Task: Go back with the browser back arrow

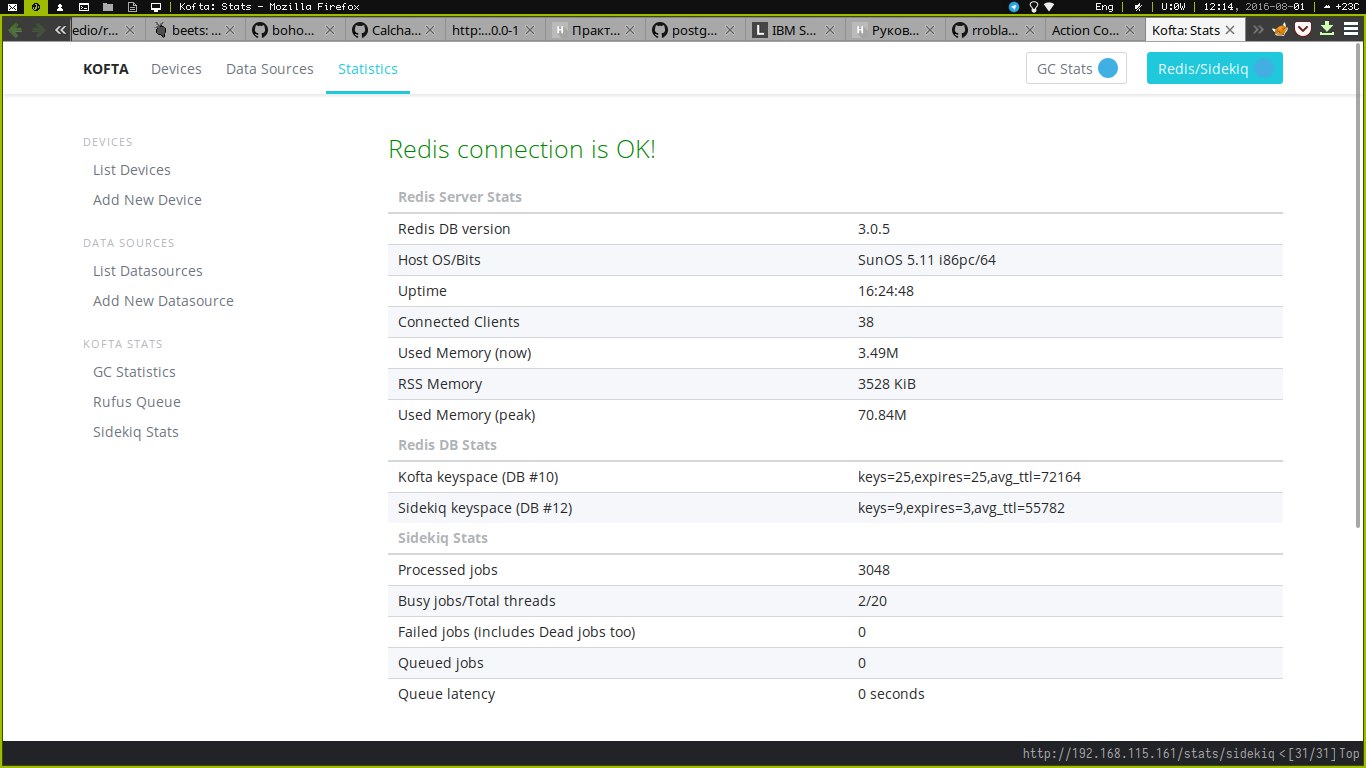Action: [15, 30]
